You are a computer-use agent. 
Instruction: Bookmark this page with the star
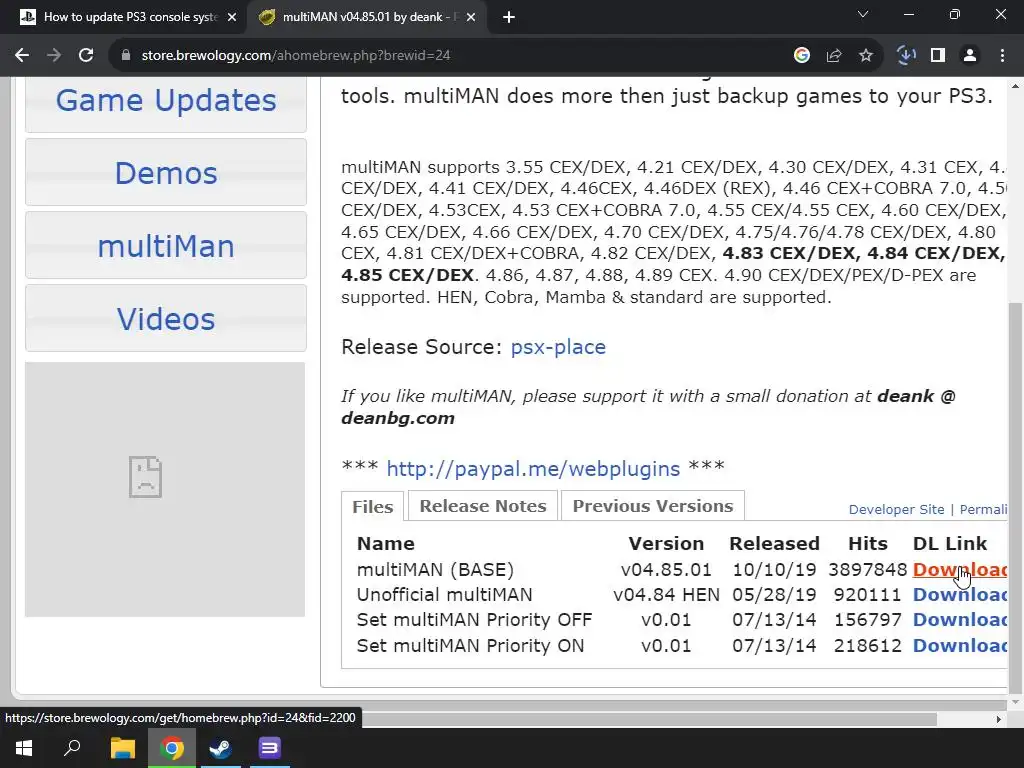(866, 56)
